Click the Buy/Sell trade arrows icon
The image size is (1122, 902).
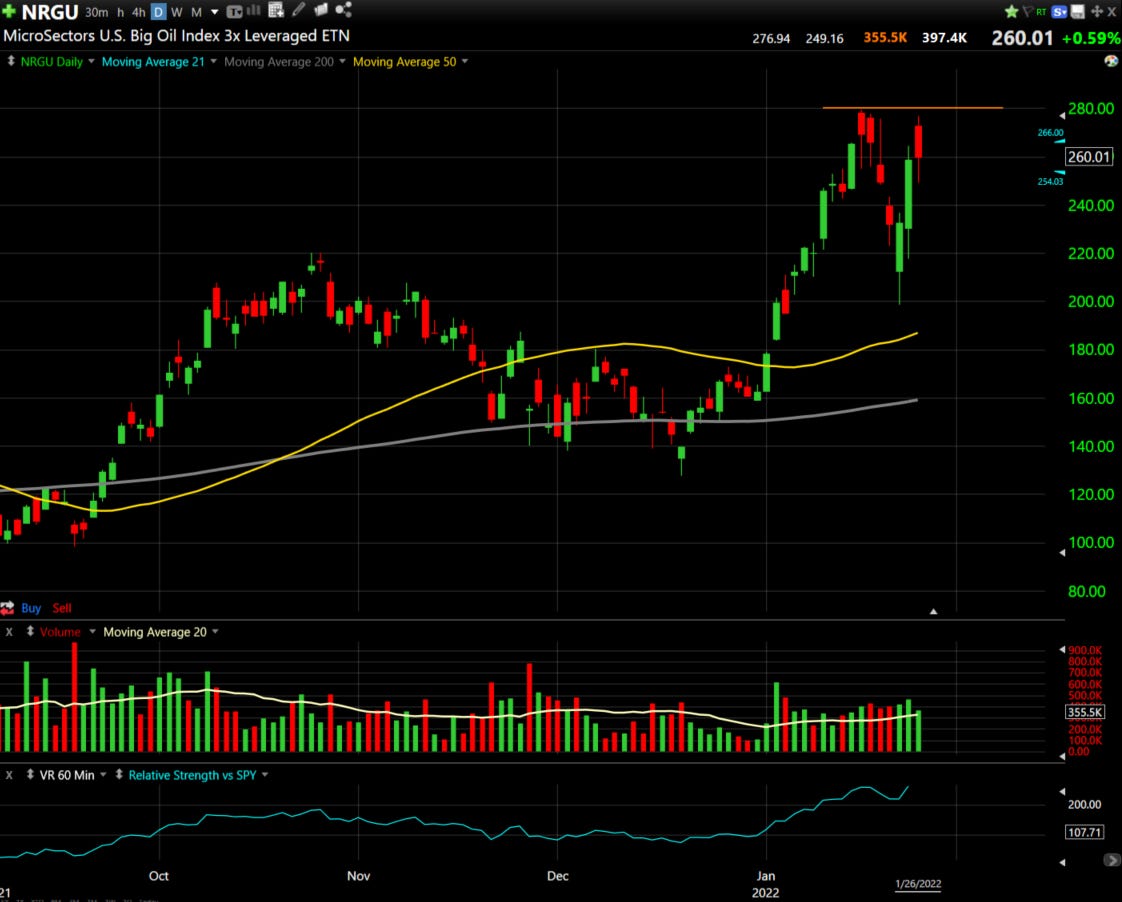[x=7, y=608]
